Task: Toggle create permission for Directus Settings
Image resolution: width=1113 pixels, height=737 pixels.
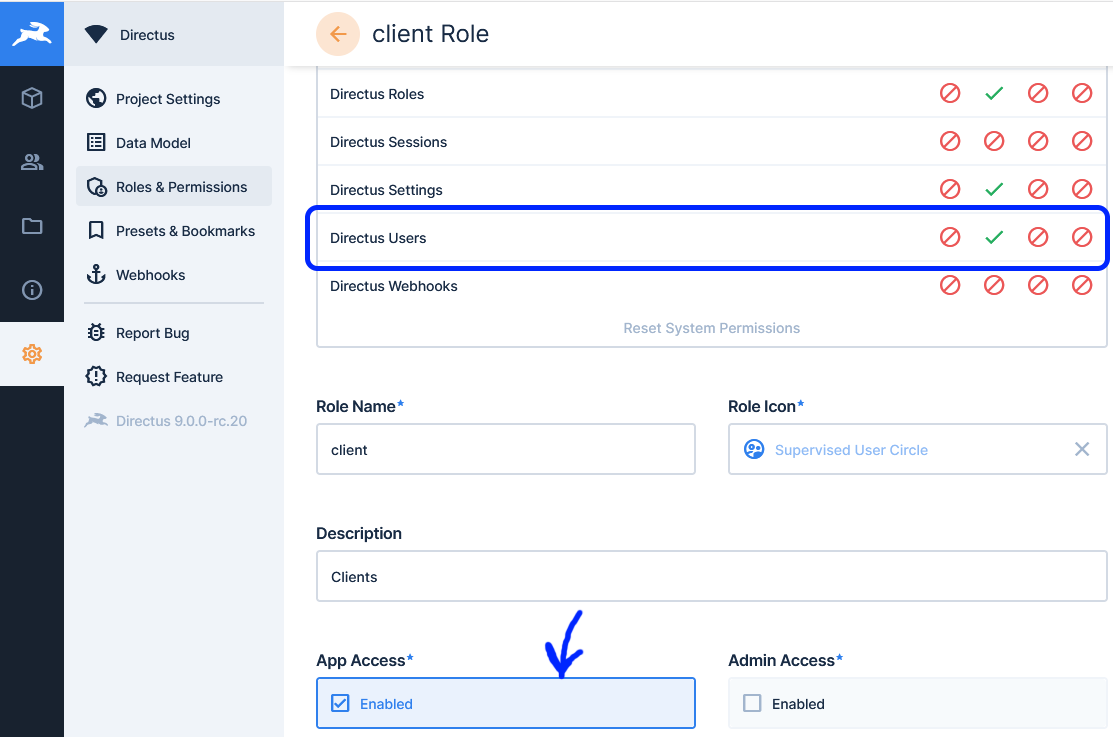Action: 950,189
